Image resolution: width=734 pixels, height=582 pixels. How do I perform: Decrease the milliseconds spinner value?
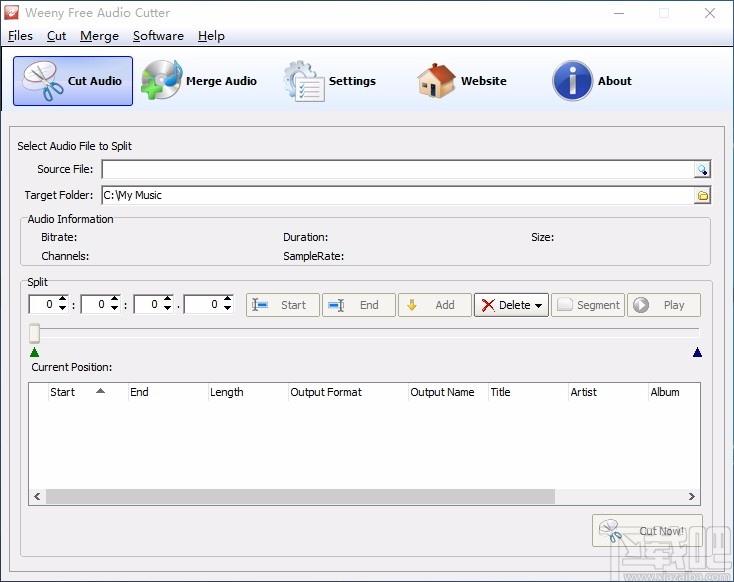228,309
